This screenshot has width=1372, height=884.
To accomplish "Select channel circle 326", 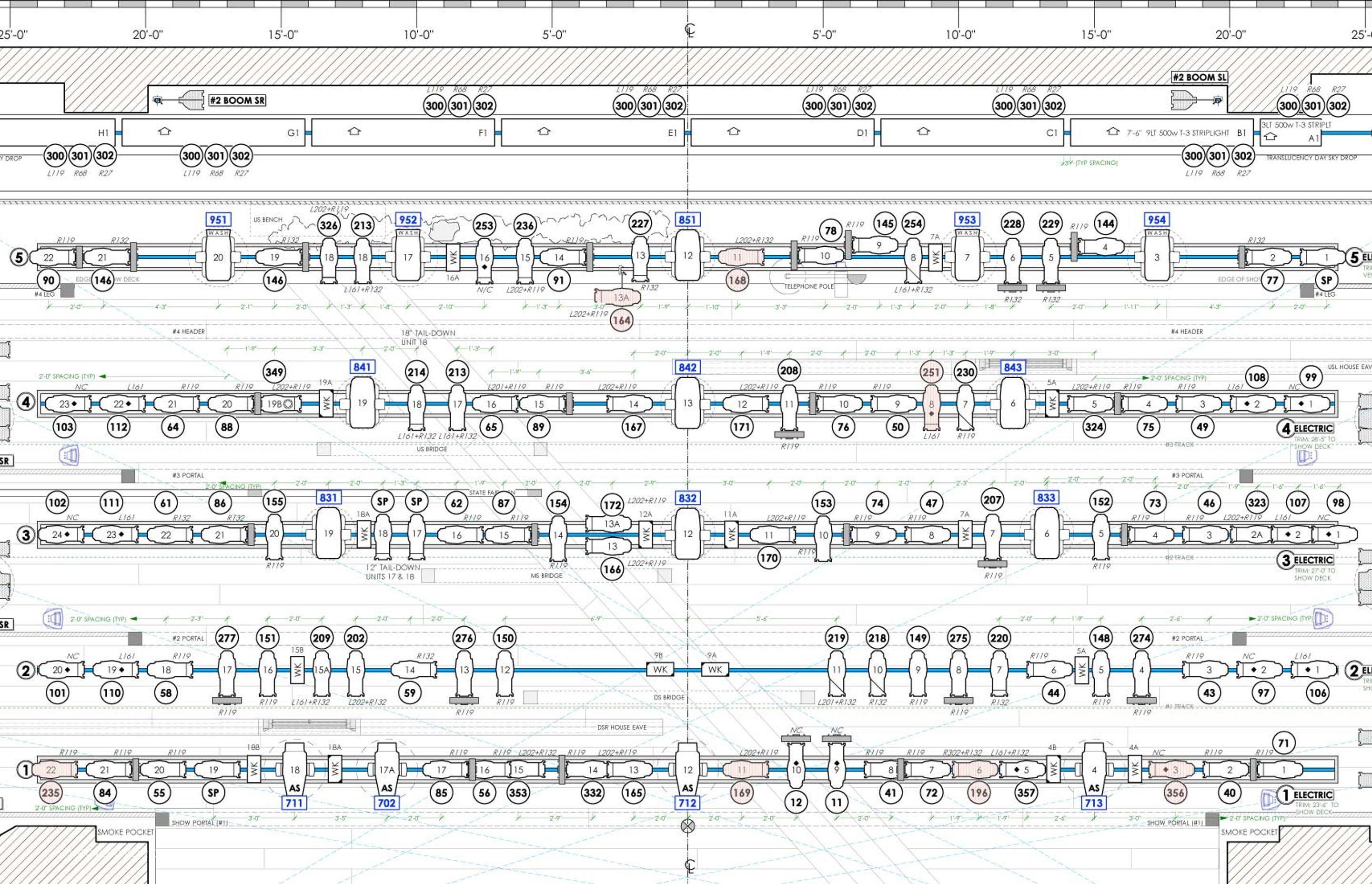I will pos(328,225).
